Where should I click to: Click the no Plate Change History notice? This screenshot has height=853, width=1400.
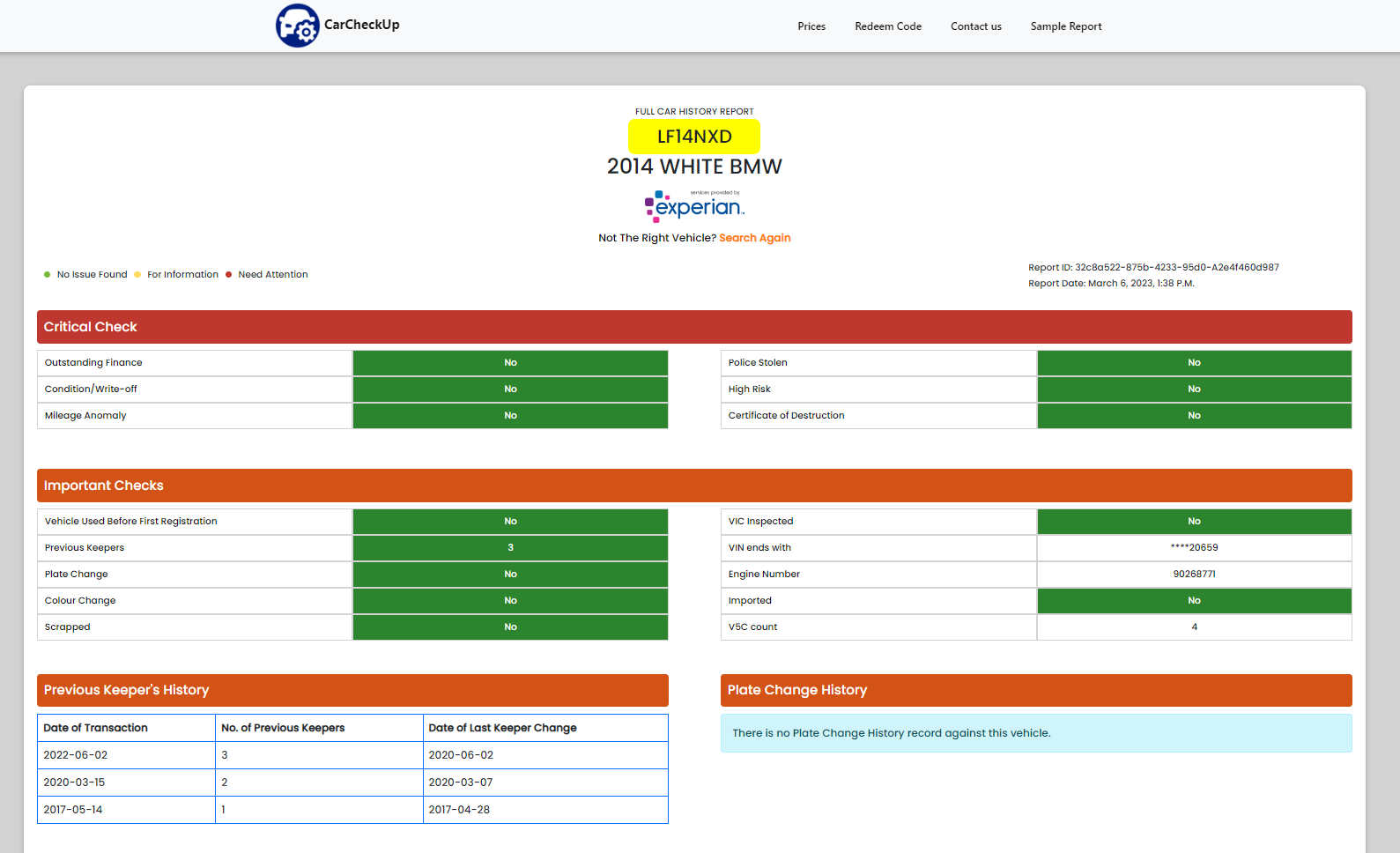point(1036,733)
